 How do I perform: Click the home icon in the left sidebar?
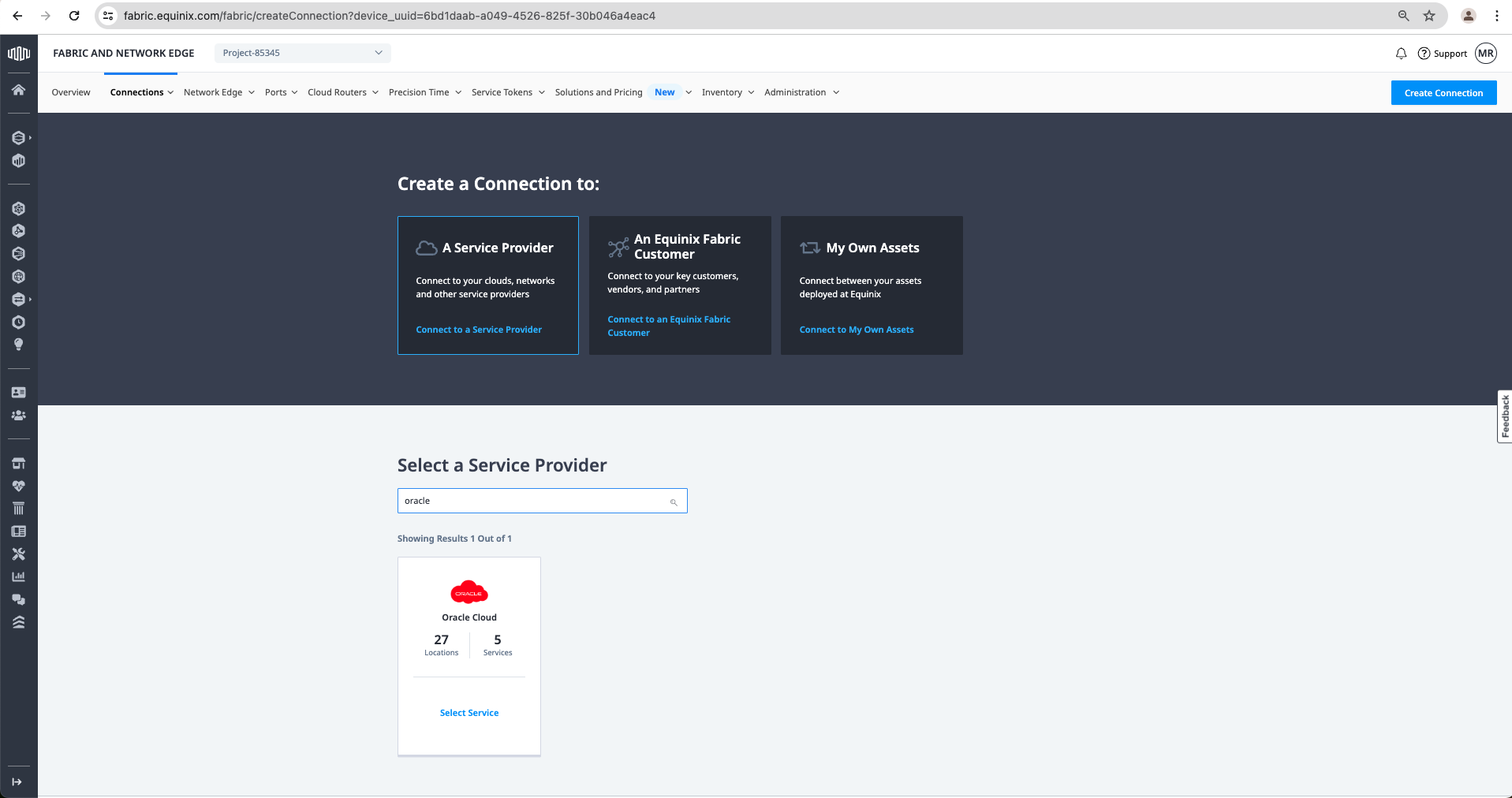tap(18, 90)
